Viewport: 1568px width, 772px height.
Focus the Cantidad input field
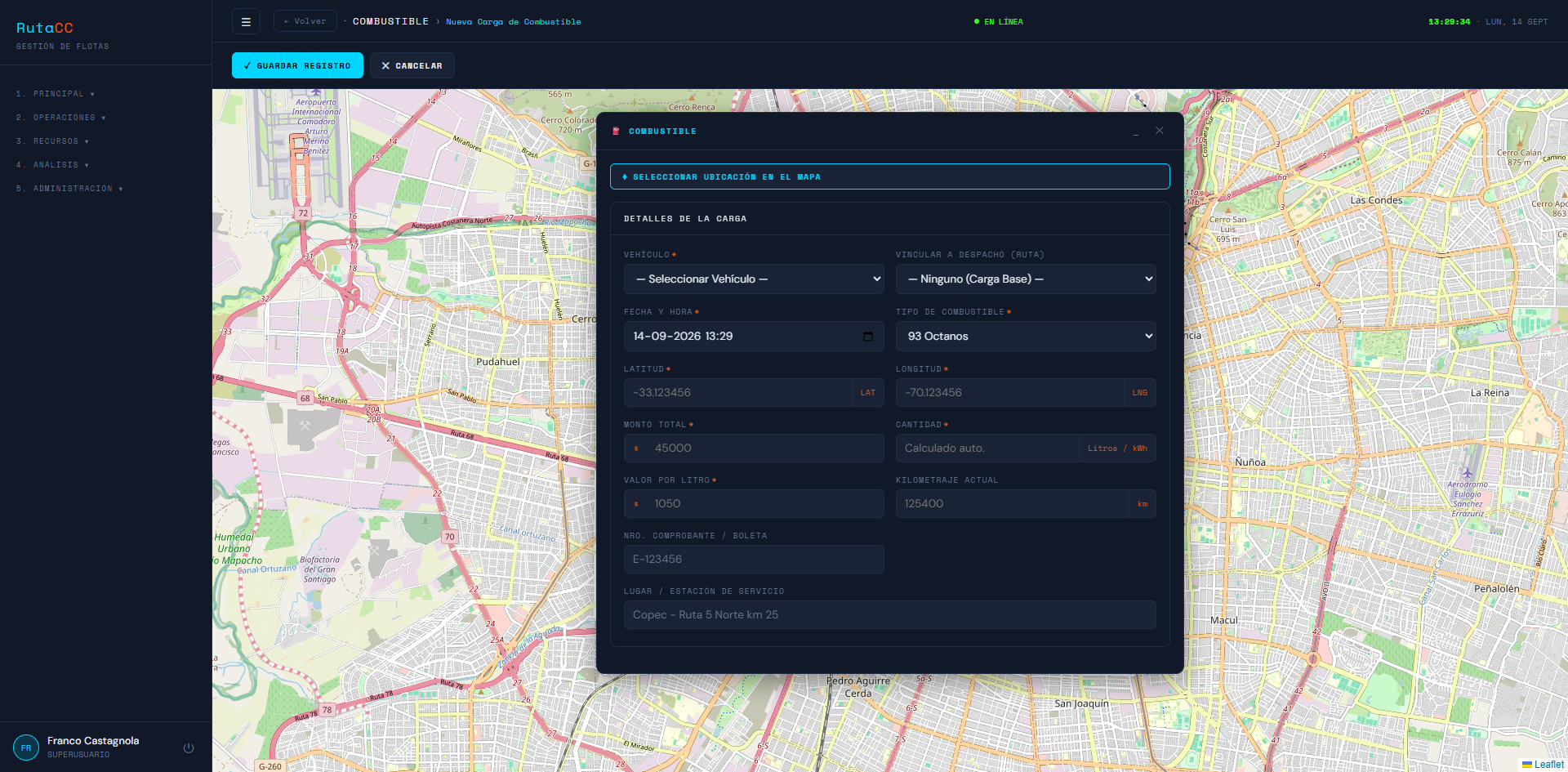click(x=987, y=448)
